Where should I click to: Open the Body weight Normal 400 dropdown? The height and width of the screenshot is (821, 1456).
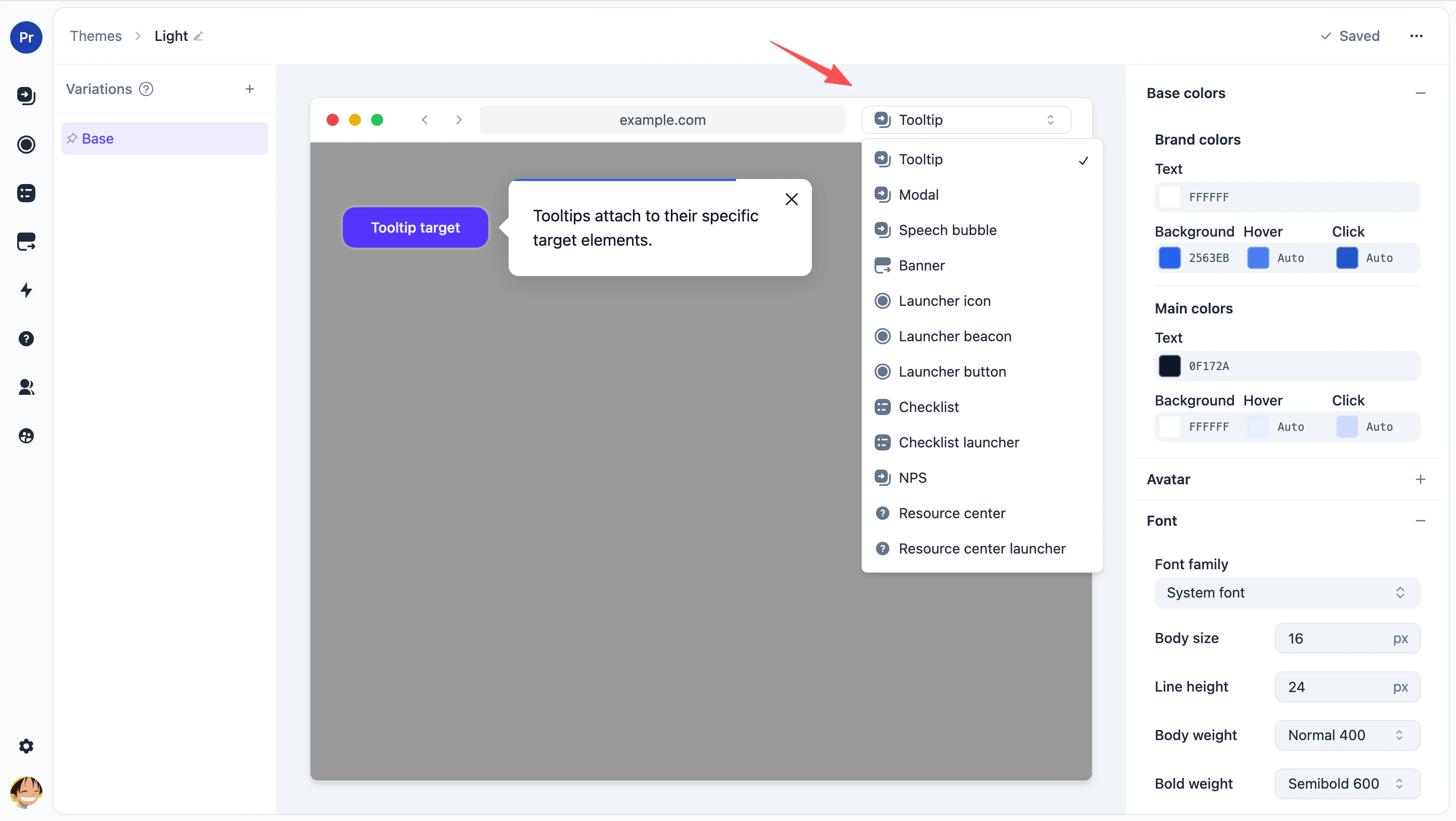[1347, 735]
